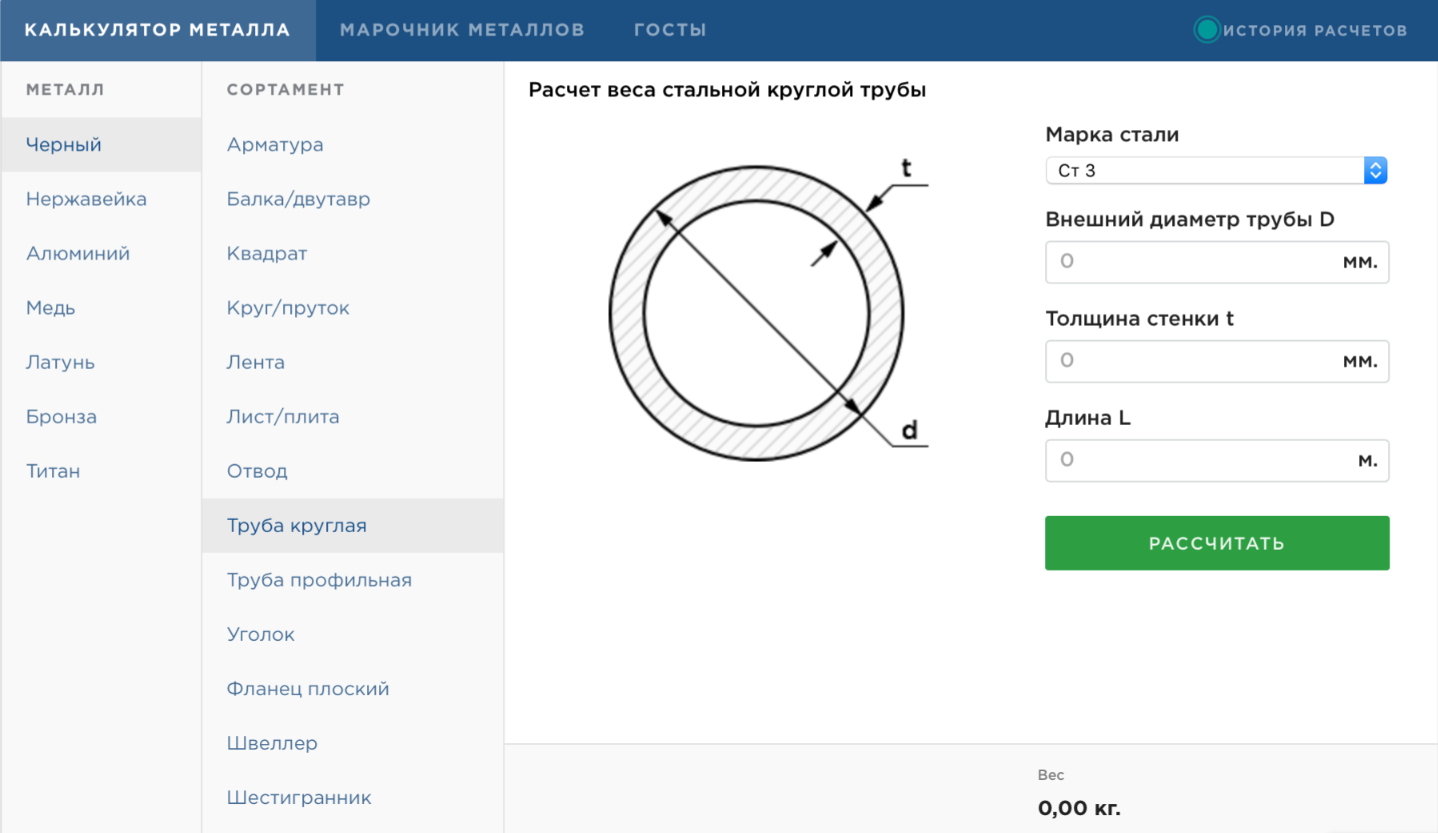1438x833 pixels.
Task: Choose Швеллер from сортамент list
Action: coord(272,743)
